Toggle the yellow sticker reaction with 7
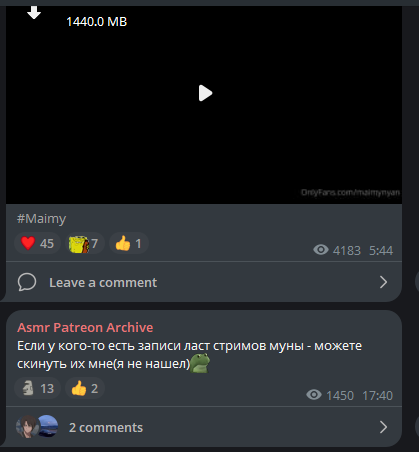 [85, 243]
